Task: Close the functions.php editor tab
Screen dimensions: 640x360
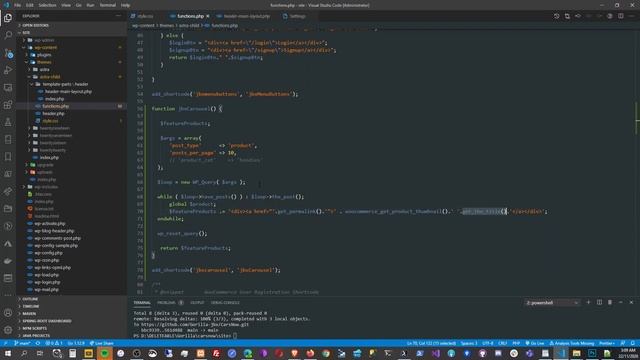Action: tap(208, 16)
